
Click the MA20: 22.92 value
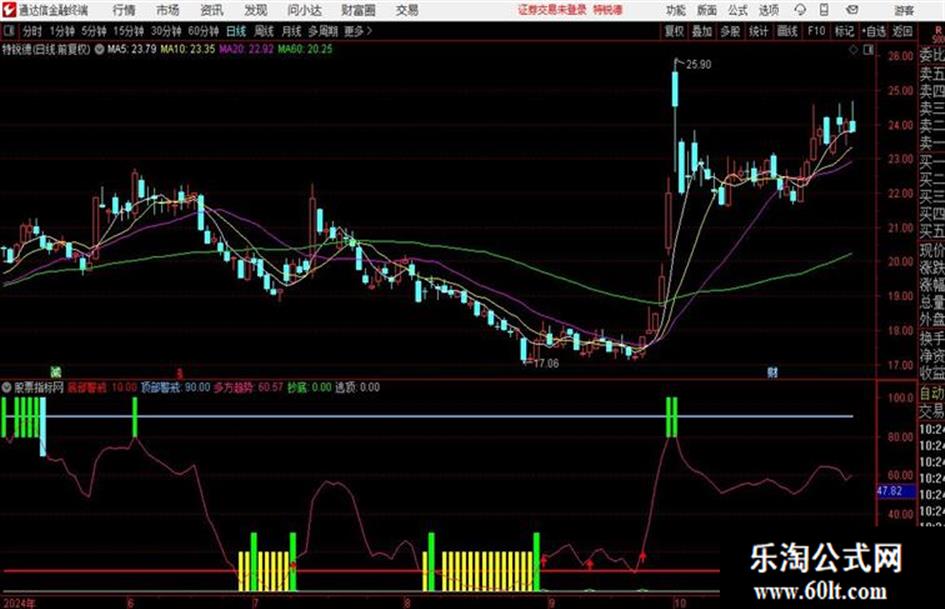(246, 49)
